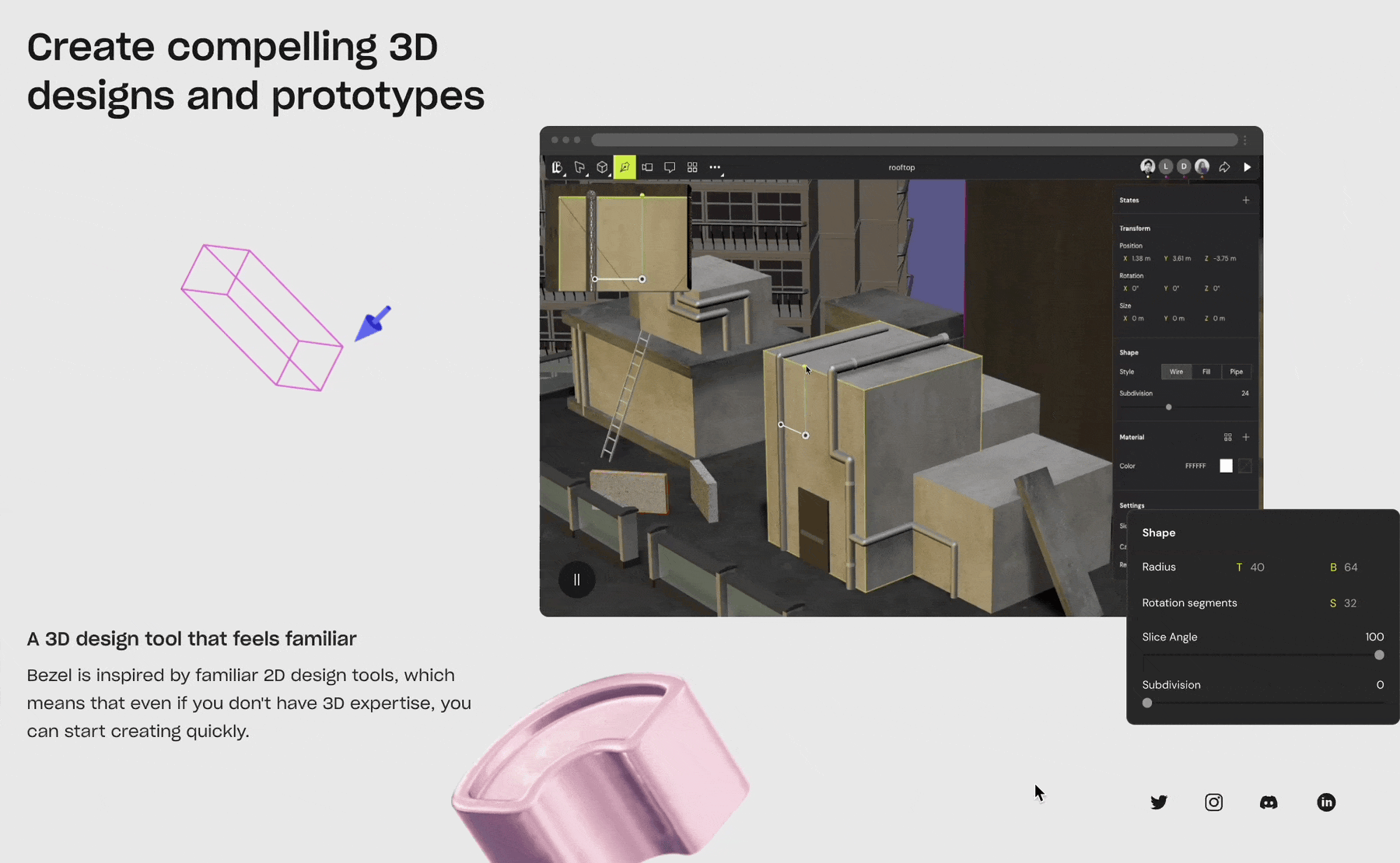The width and height of the screenshot is (1400, 863).
Task: Open the LinkedIn page link
Action: click(1326, 802)
